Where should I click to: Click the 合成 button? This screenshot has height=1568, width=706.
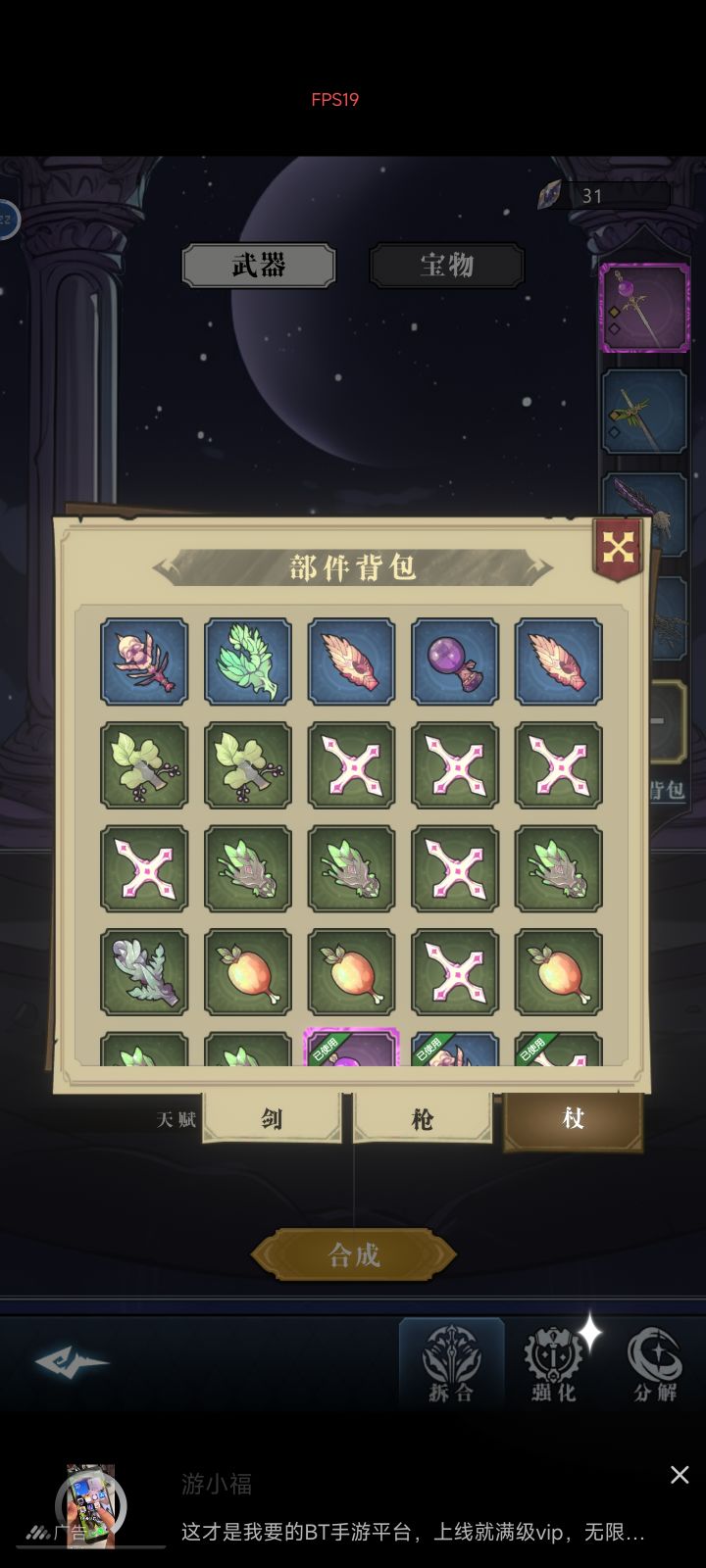354,1255
